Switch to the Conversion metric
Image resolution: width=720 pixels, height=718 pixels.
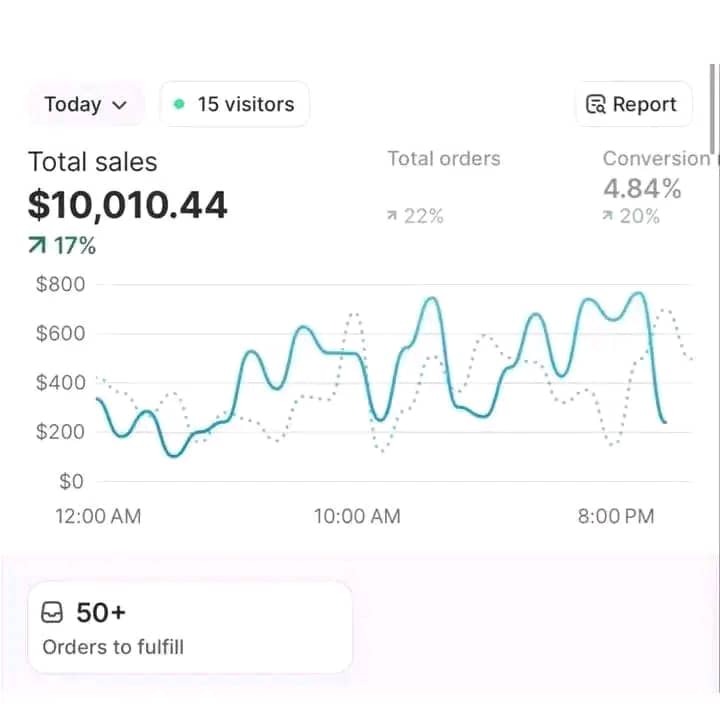click(655, 158)
